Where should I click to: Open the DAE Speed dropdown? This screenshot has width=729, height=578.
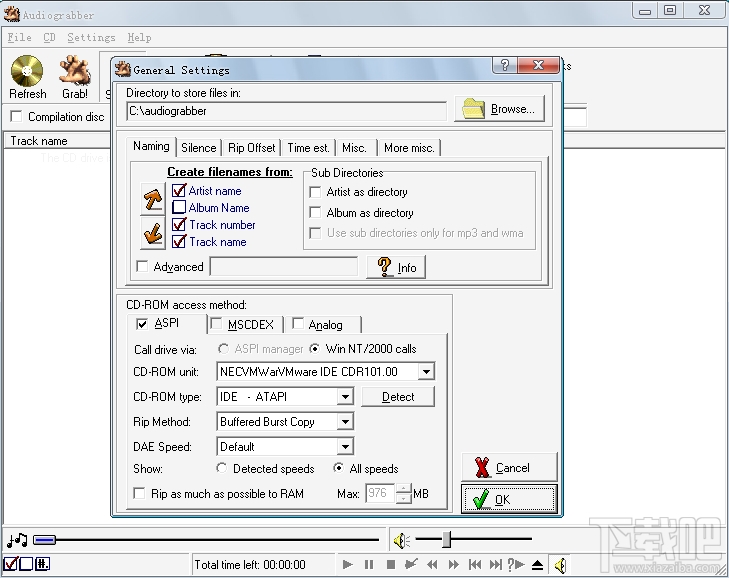coord(345,447)
